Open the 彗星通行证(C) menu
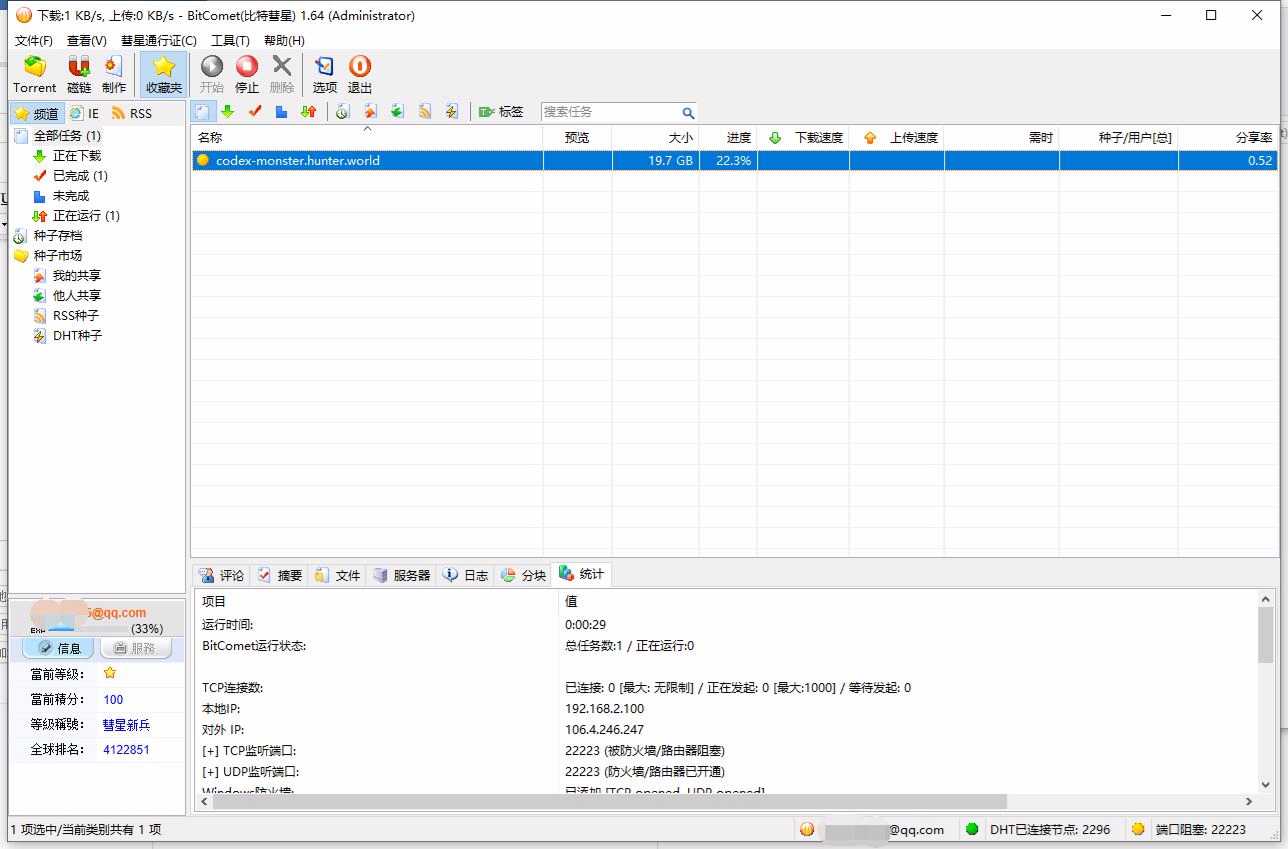Screen dimensions: 1288x849 (x=159, y=40)
